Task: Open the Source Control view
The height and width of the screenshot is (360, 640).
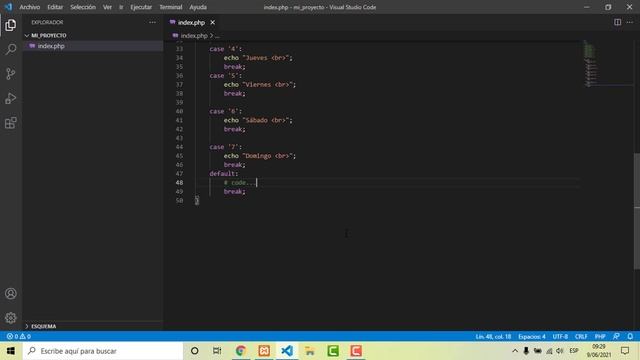Action: (x=11, y=74)
